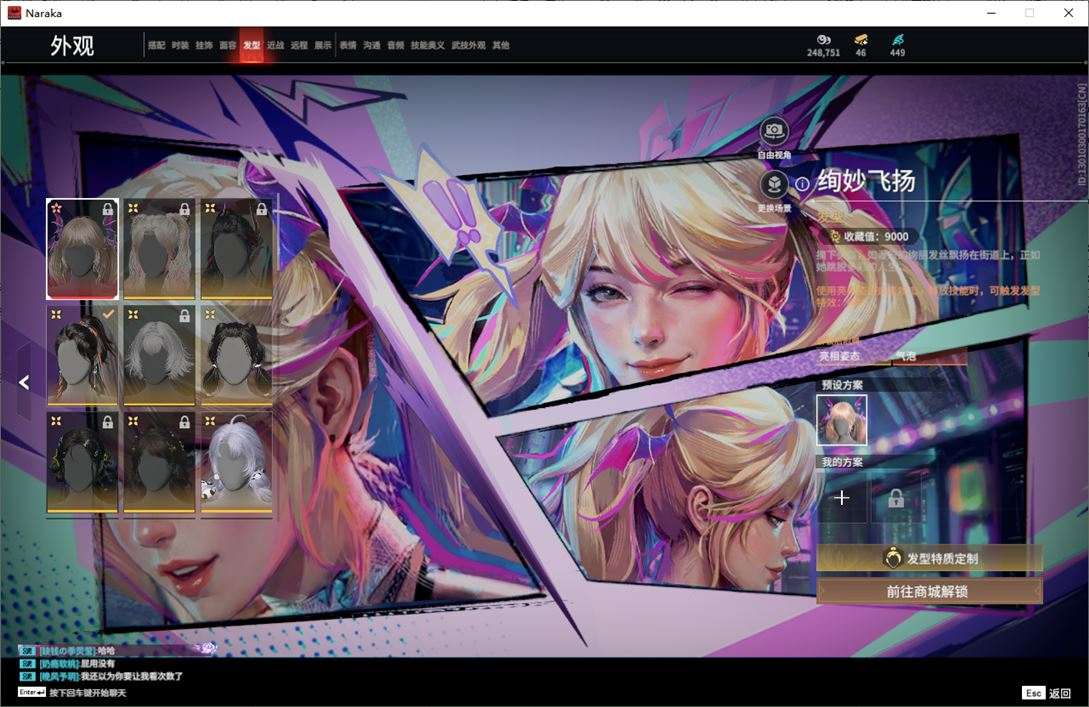Viewport: 1089px width, 707px height.
Task: Click the 外观 page title
Action: pyautogui.click(x=72, y=46)
